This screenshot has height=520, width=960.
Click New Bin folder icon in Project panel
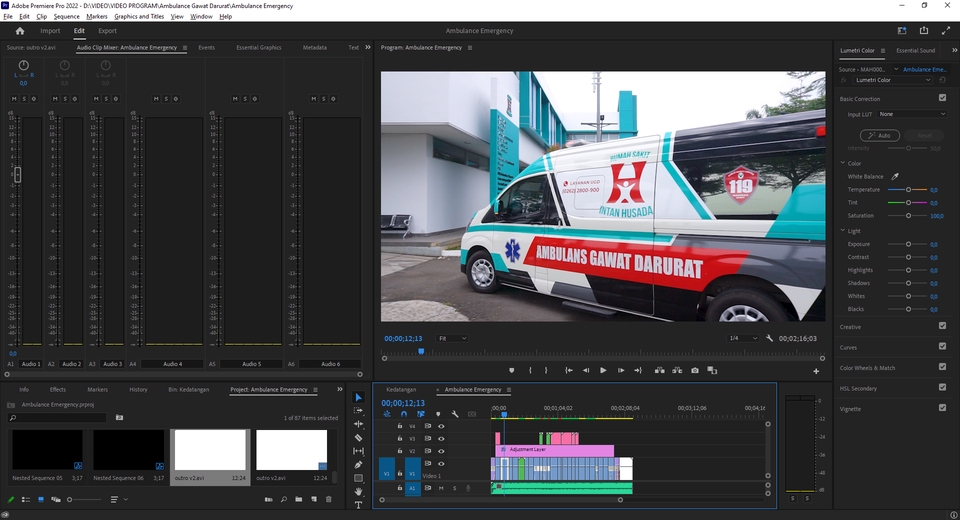click(299, 500)
